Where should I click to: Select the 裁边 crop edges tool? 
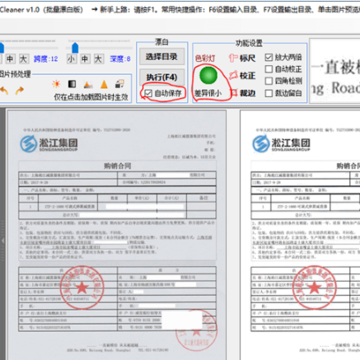pyautogui.click(x=243, y=93)
